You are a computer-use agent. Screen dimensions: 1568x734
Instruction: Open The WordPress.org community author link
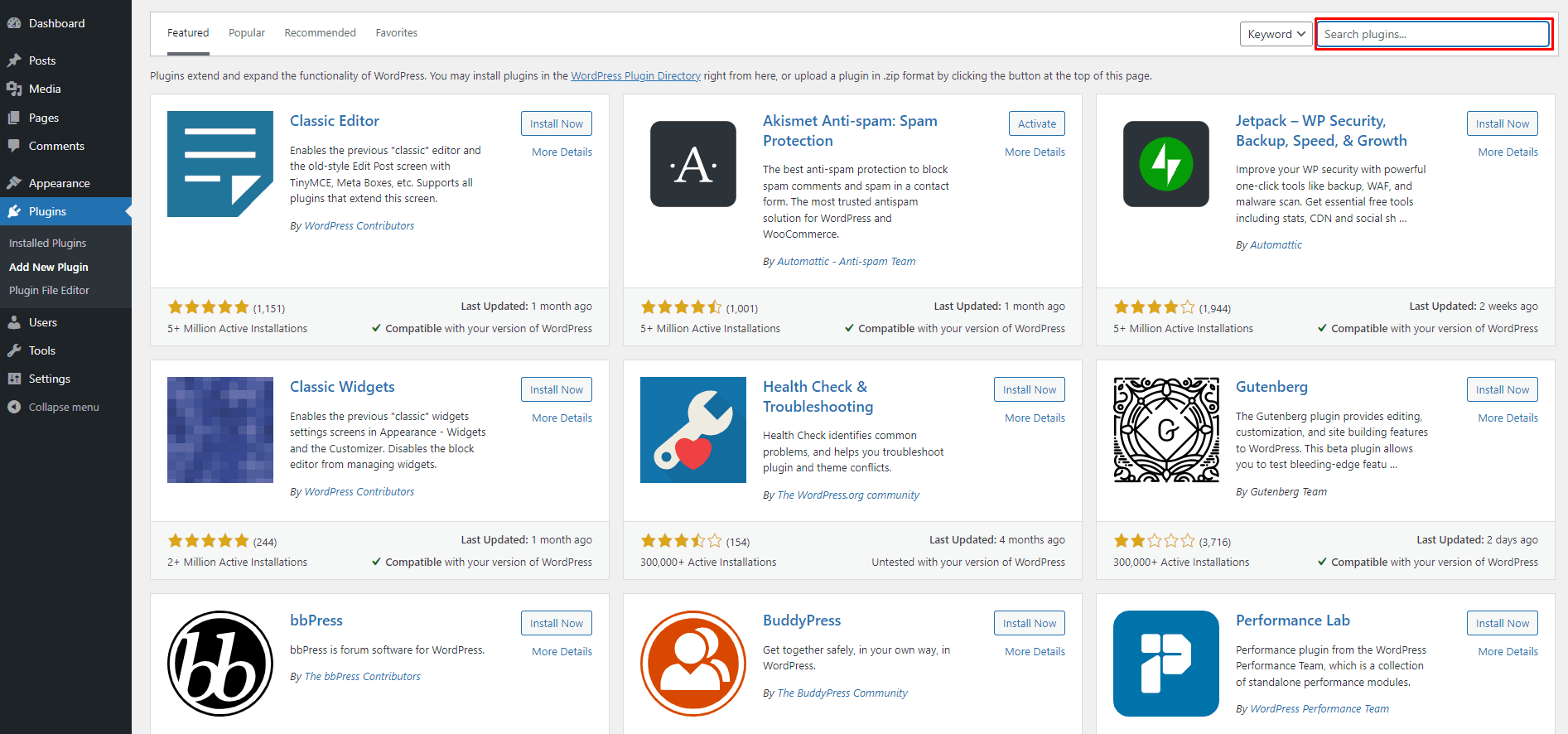(848, 495)
